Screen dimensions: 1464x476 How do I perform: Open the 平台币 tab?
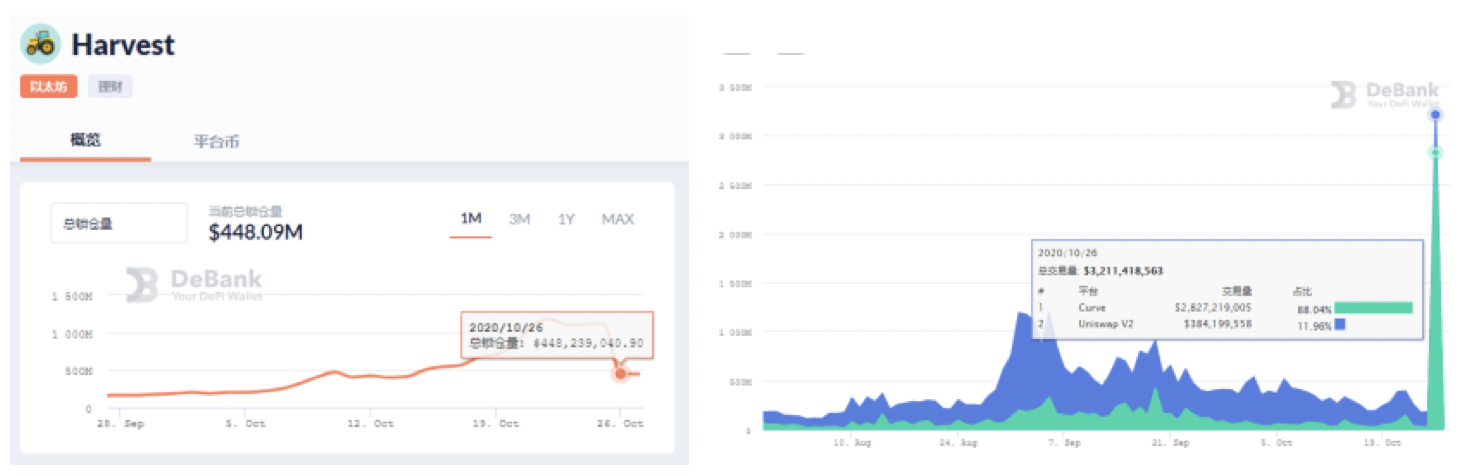[x=216, y=141]
